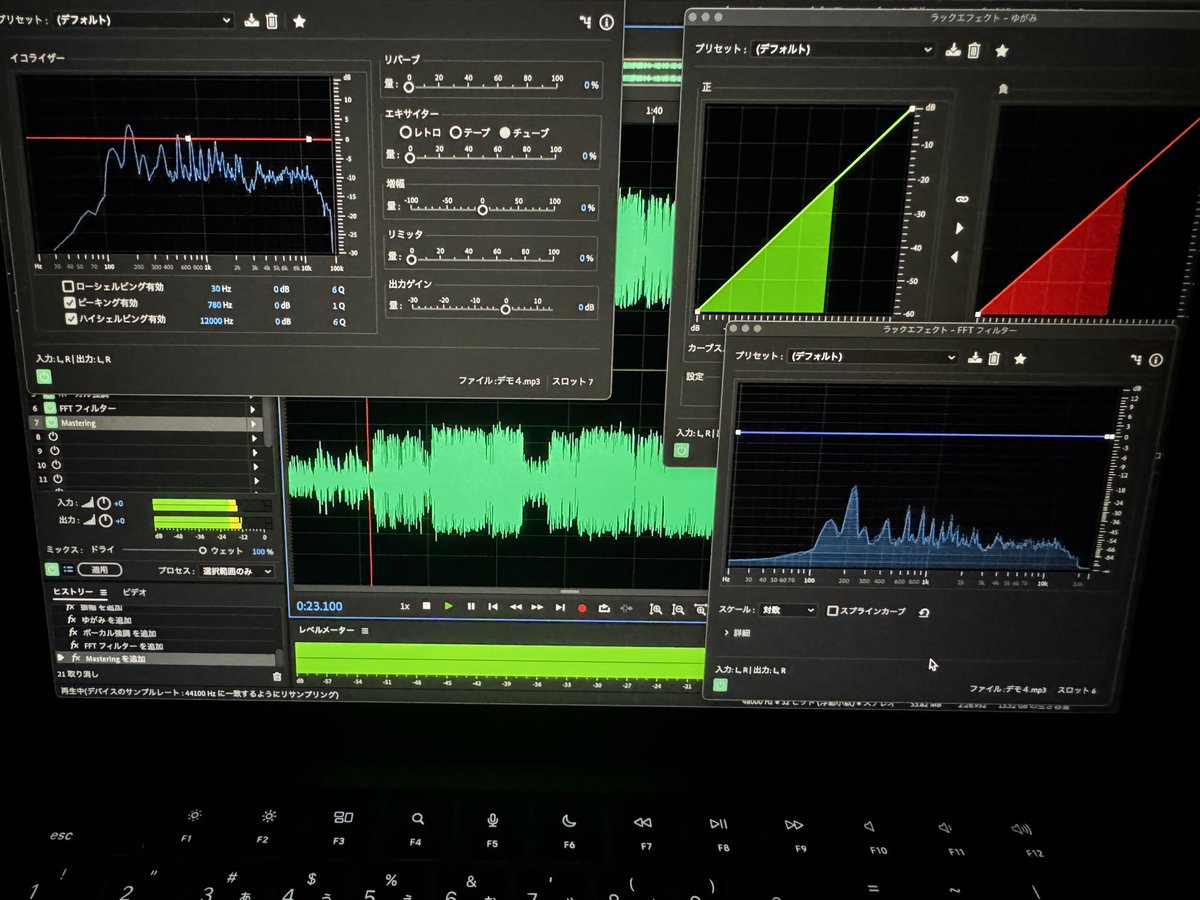Viewport: 1200px width, 900px height.
Task: Toggle power for Mastering rack slot
Action: point(51,424)
